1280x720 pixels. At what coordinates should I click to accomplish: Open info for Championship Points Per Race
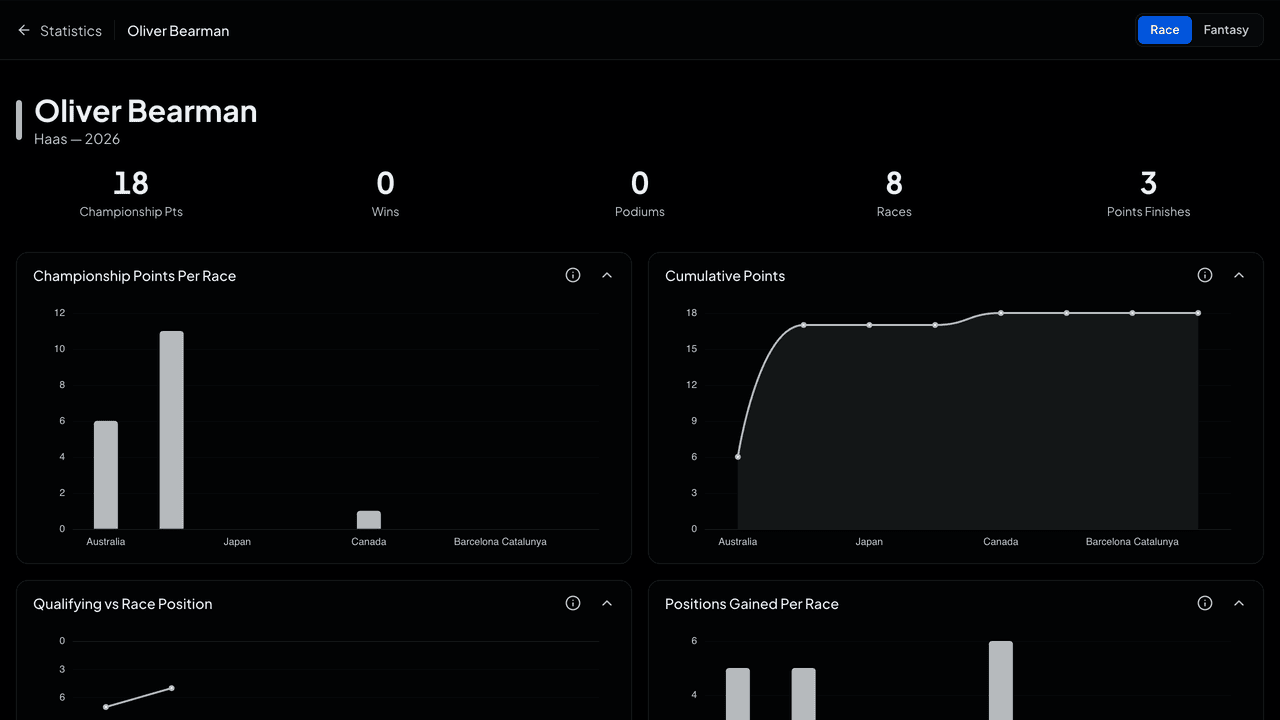573,275
